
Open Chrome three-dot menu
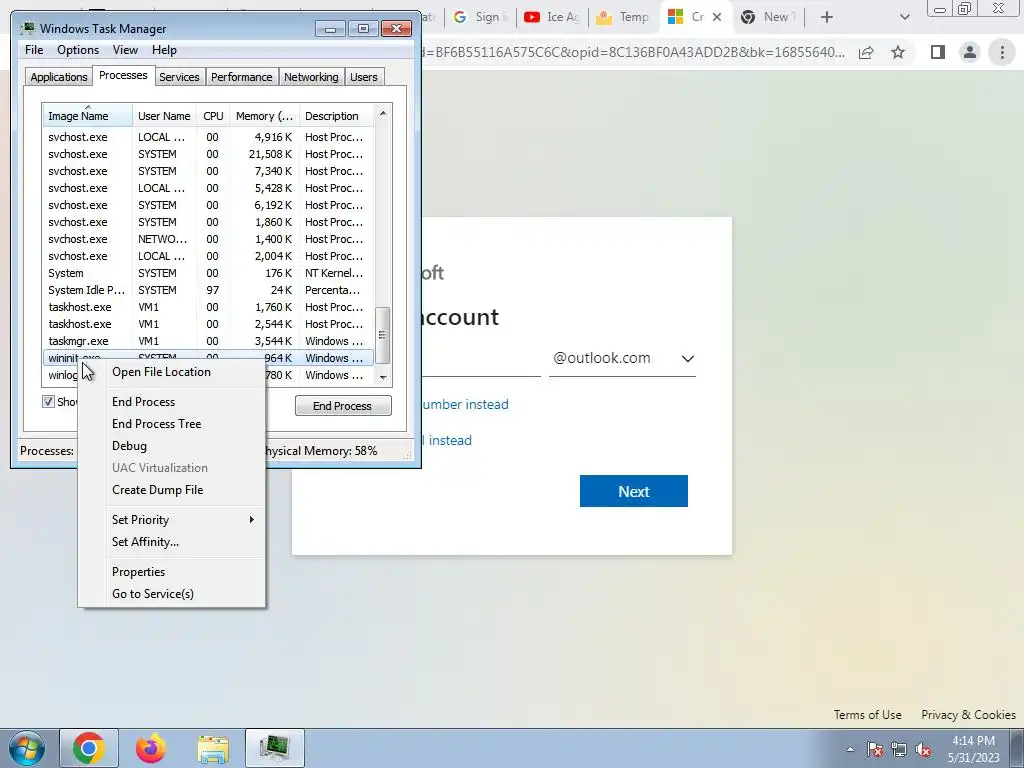pos(1002,52)
